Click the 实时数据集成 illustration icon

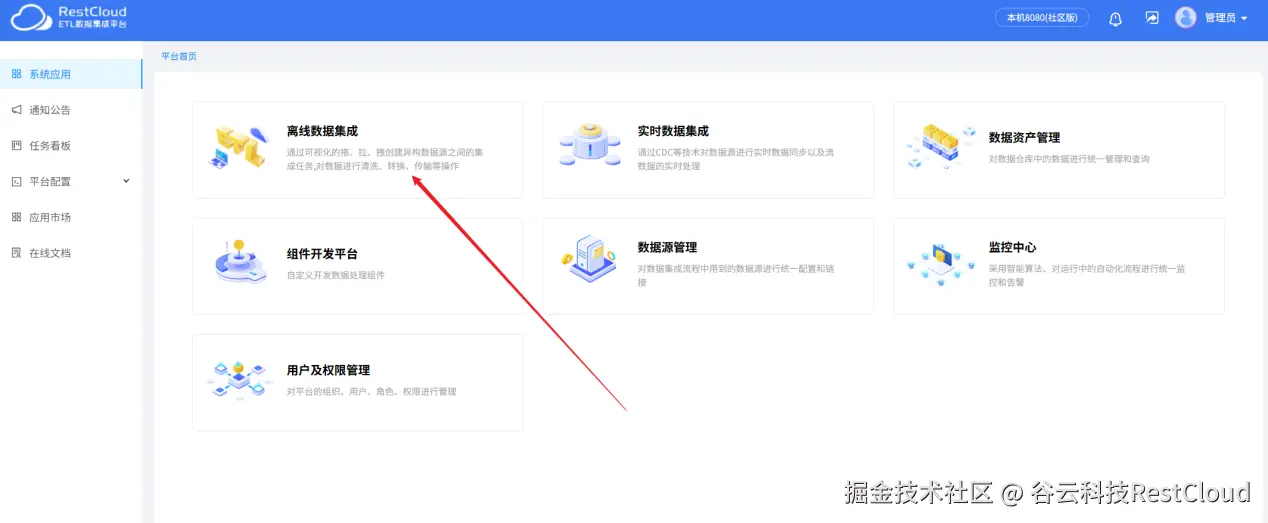590,146
